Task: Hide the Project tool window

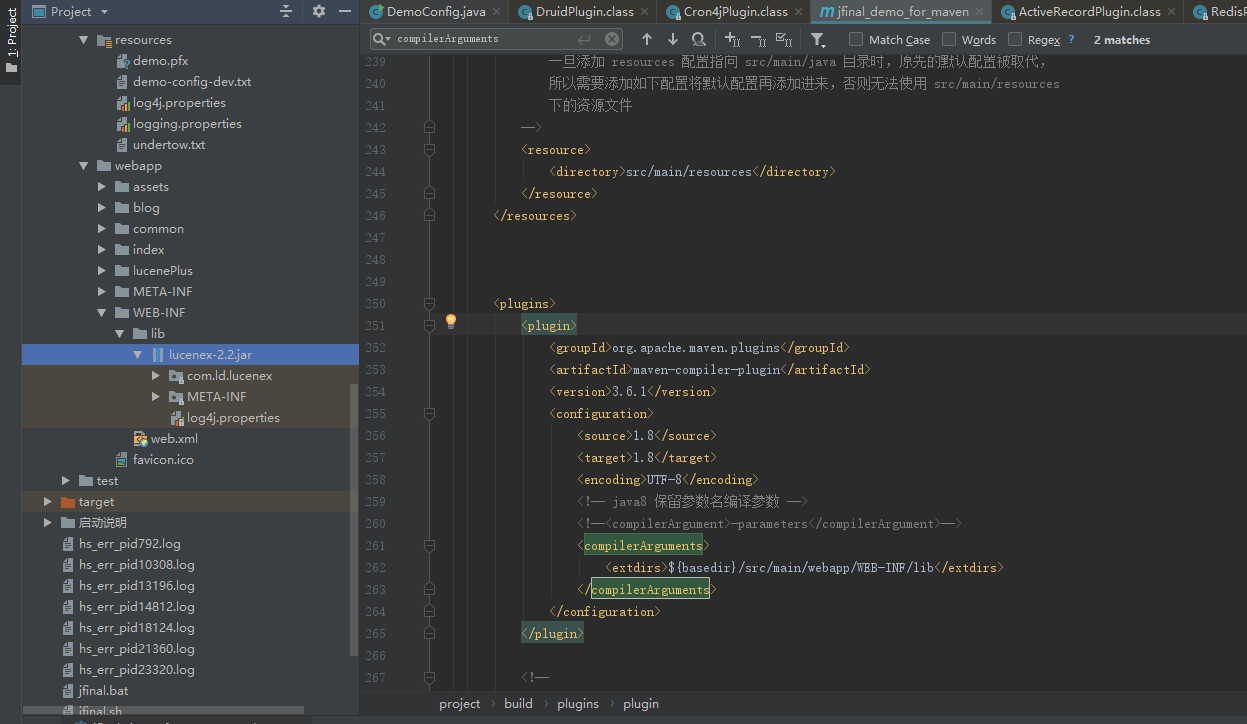Action: 345,11
